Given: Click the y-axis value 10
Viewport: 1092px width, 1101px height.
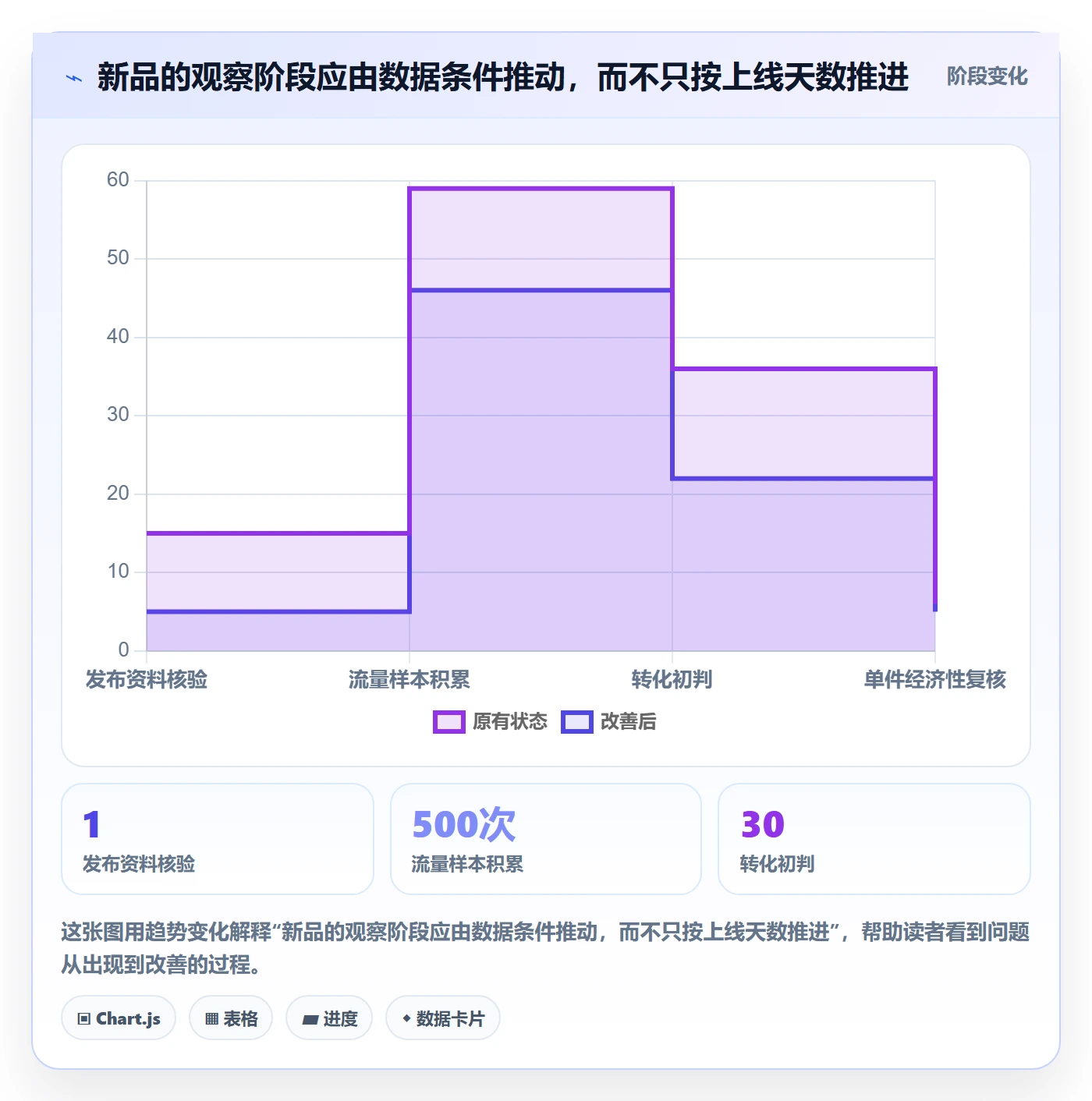Looking at the screenshot, I should point(118,572).
